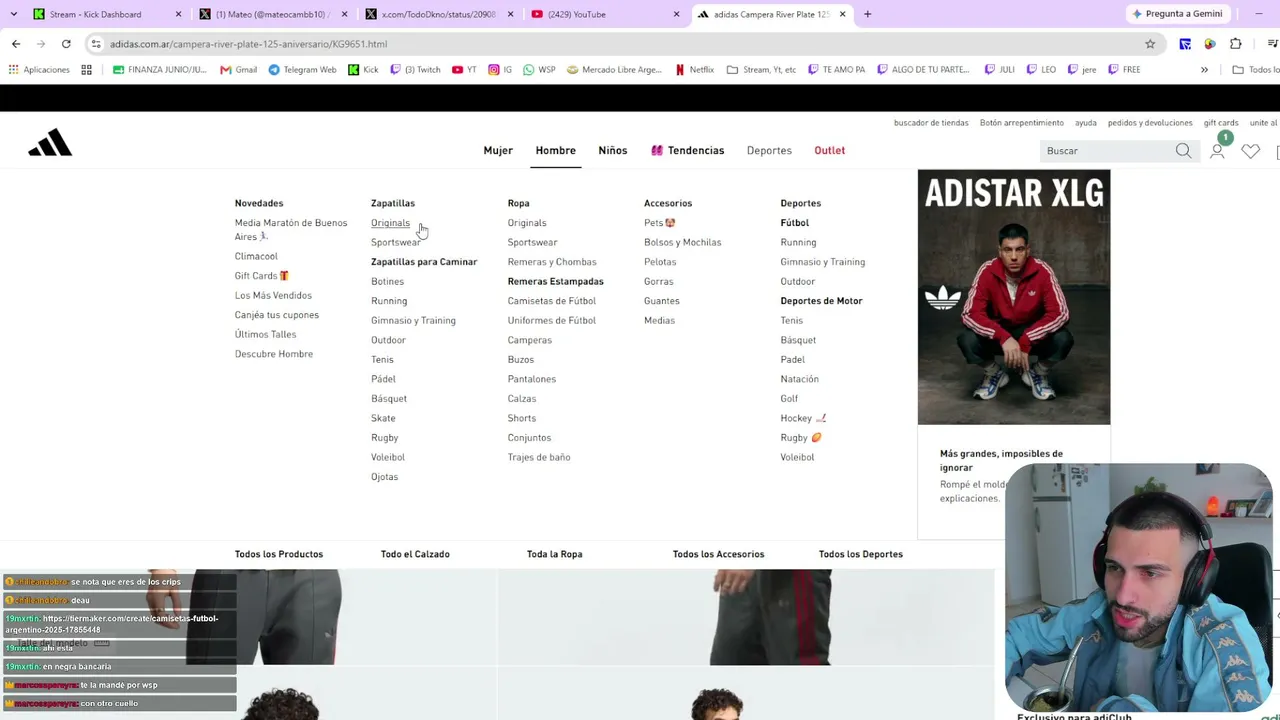Open Camisetas de Fútbol link
The image size is (1280, 720).
(552, 301)
